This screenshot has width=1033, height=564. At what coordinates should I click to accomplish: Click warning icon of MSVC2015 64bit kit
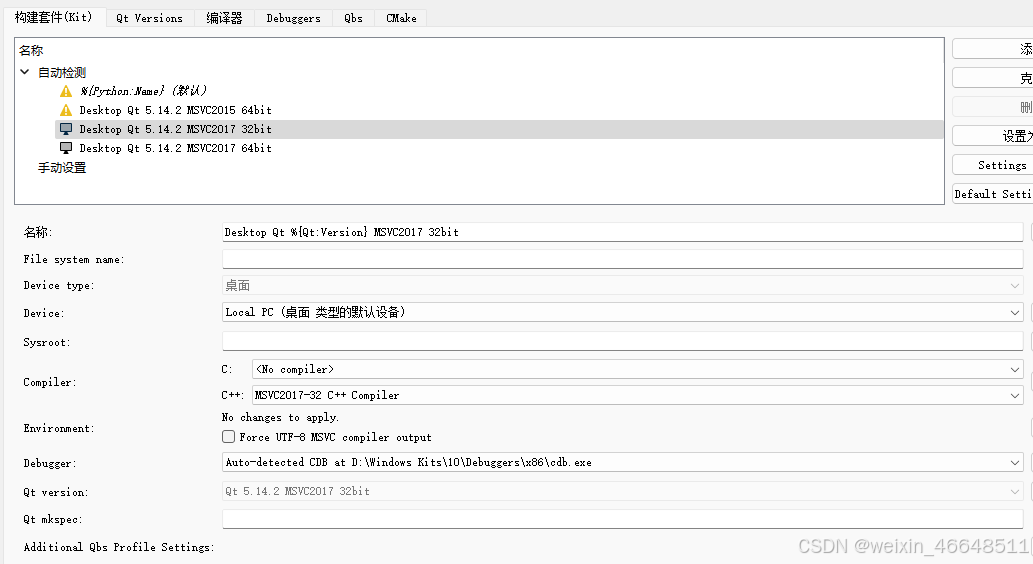[66, 110]
